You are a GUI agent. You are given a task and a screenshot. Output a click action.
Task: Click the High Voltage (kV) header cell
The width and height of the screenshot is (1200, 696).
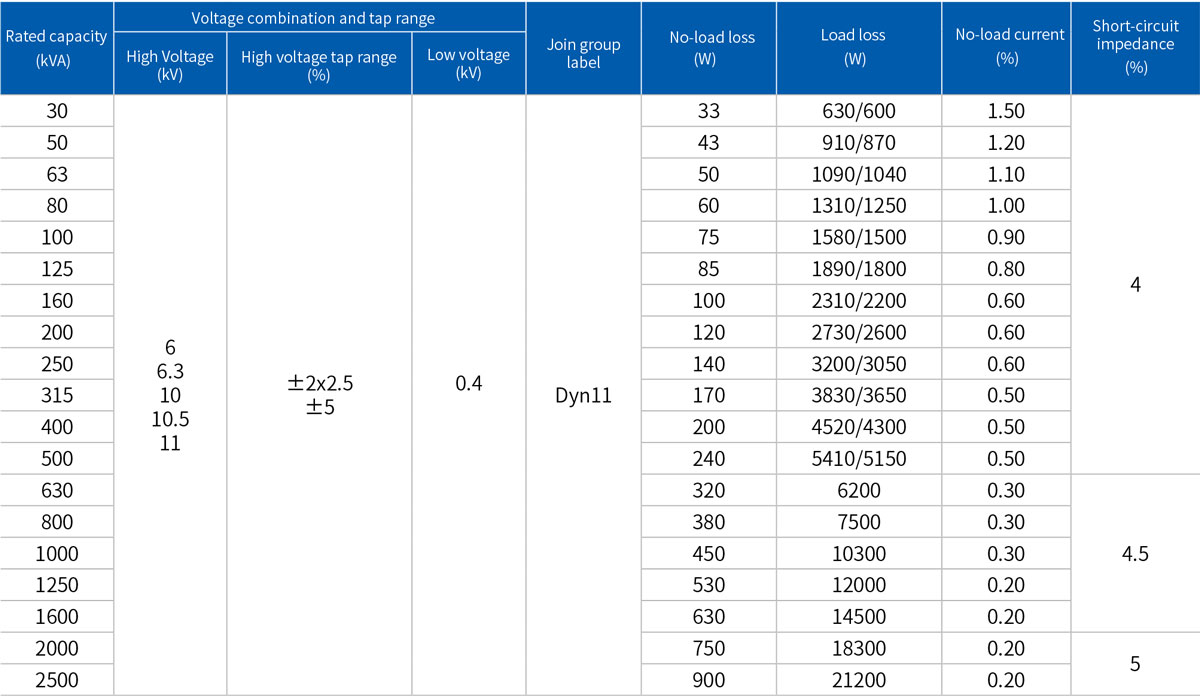click(170, 65)
